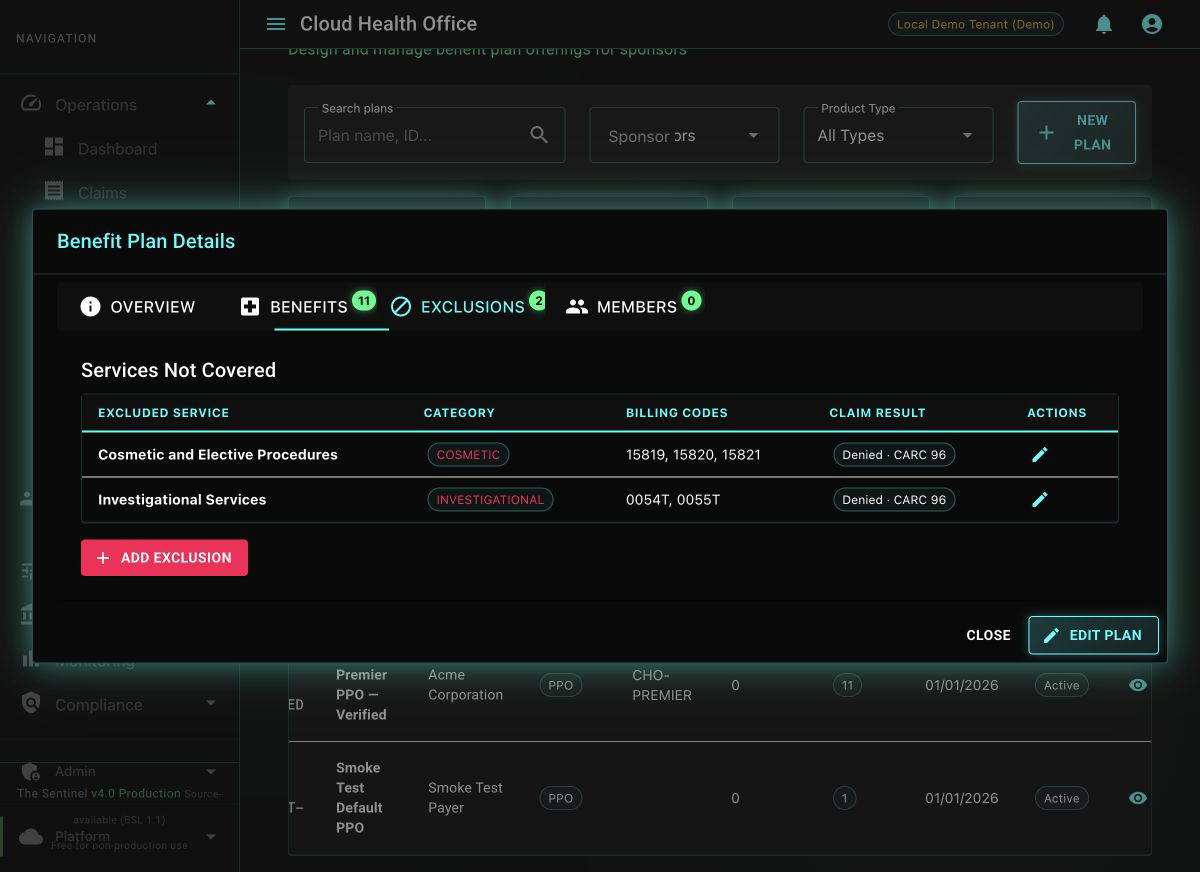Click billing codes 0054T, 0055T

coord(673,500)
